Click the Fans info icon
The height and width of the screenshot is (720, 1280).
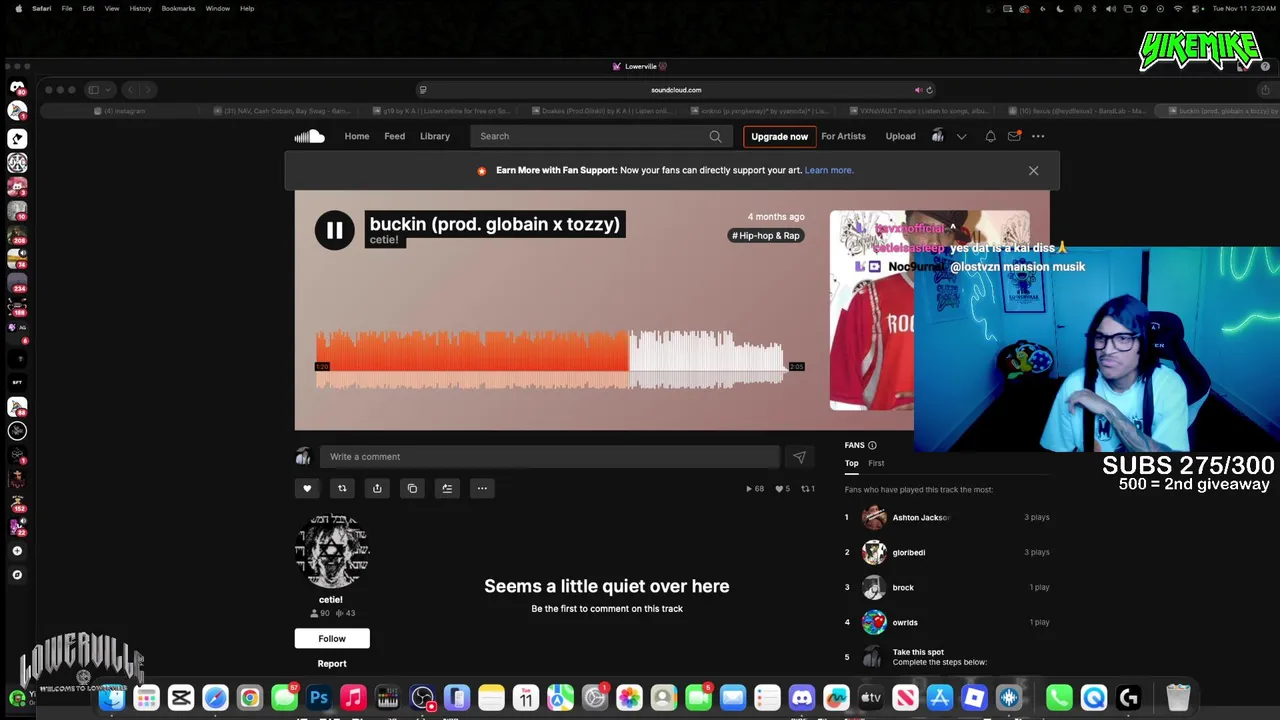point(872,445)
